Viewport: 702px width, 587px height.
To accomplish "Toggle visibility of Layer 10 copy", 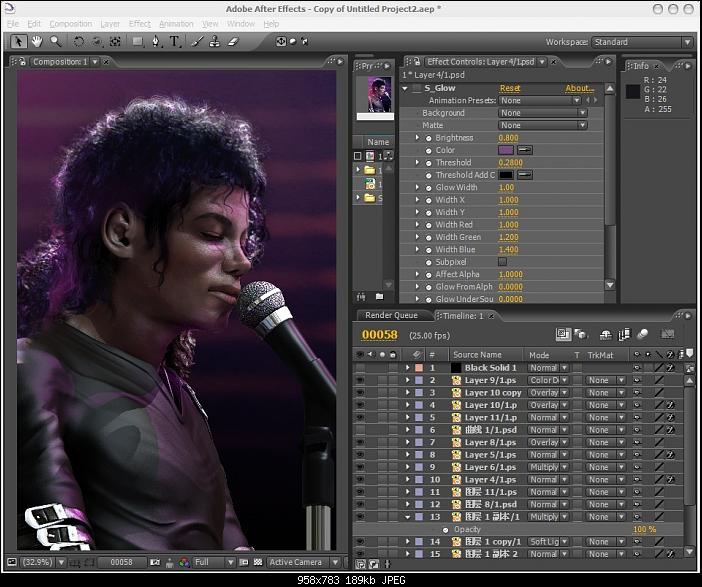I will [360, 393].
